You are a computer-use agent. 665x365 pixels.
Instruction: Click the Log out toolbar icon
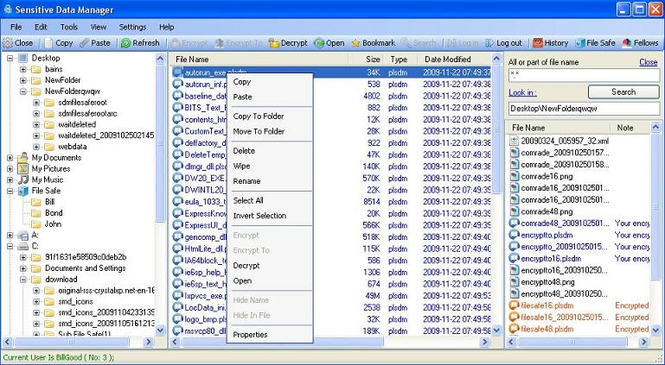pos(490,43)
